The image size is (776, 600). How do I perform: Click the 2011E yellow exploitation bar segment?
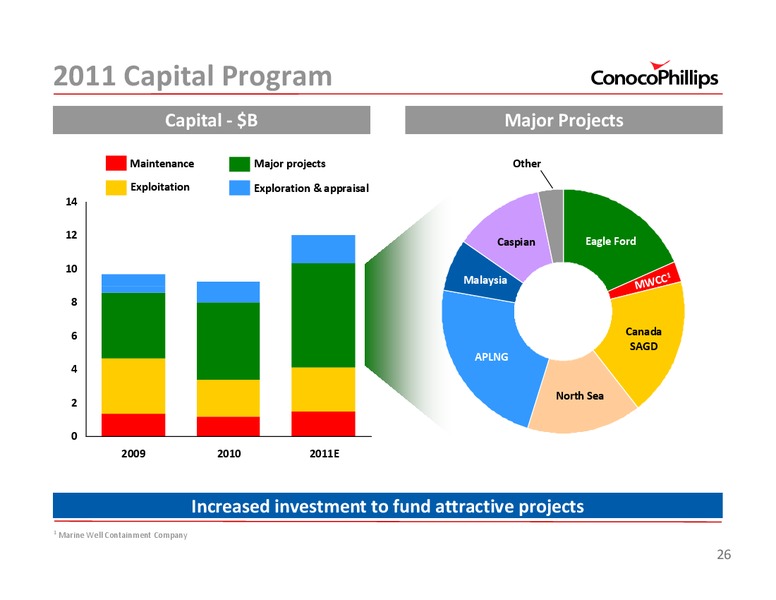tap(323, 390)
